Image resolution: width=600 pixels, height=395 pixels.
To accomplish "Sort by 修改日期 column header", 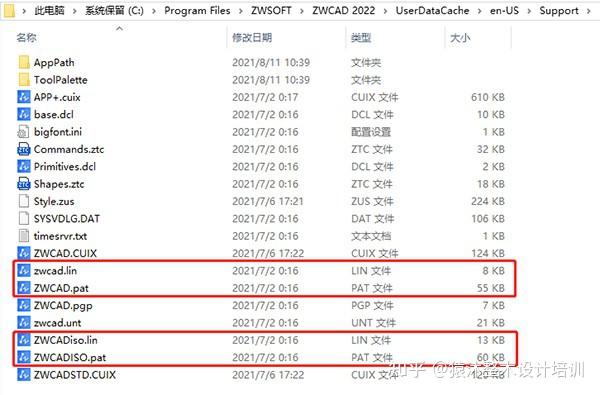I will click(x=252, y=38).
